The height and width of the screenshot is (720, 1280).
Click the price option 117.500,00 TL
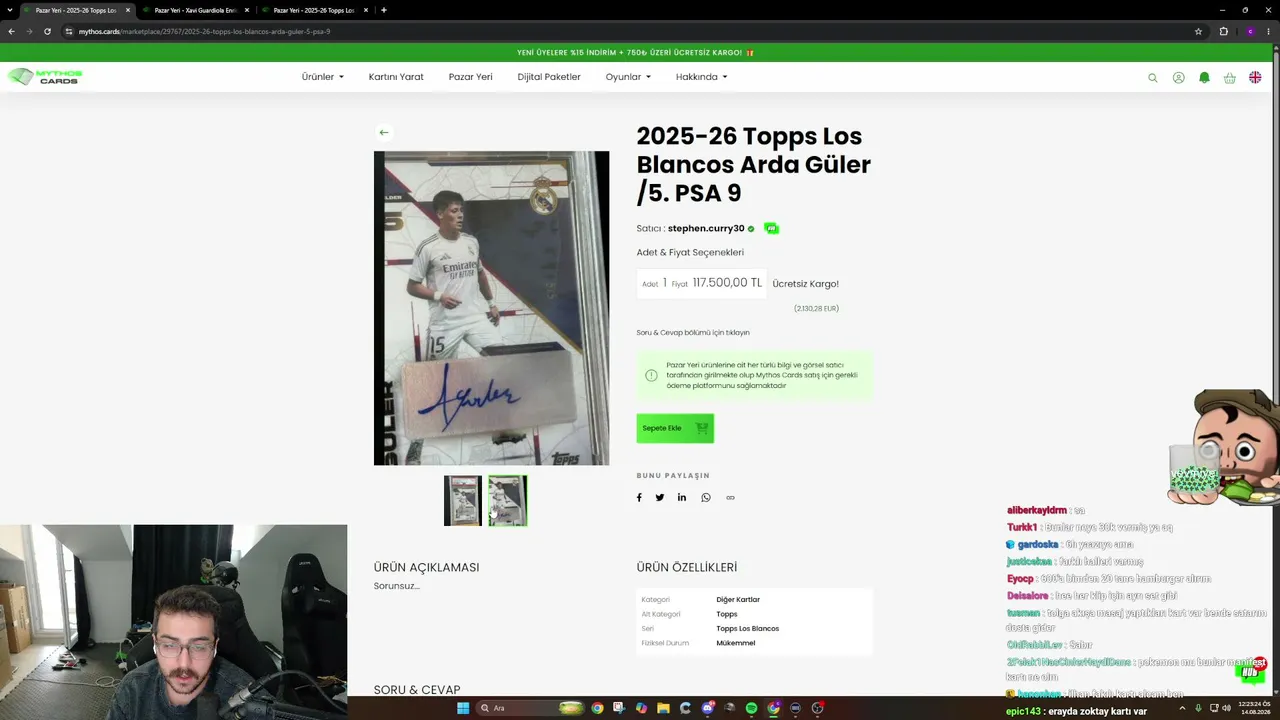[702, 283]
